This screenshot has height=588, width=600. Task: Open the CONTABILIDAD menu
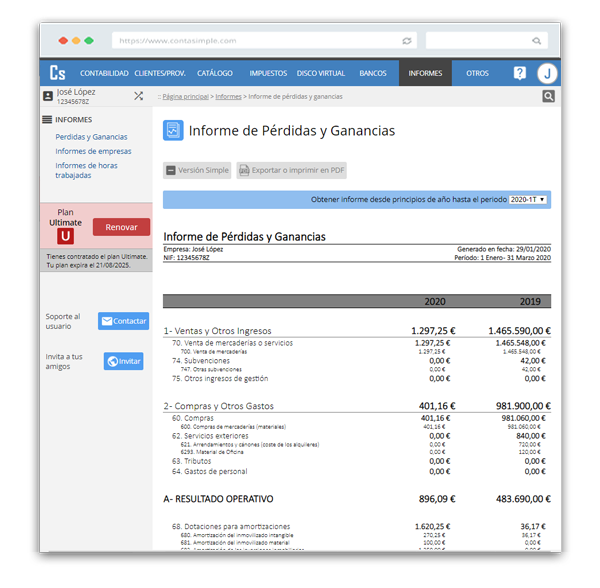click(104, 73)
